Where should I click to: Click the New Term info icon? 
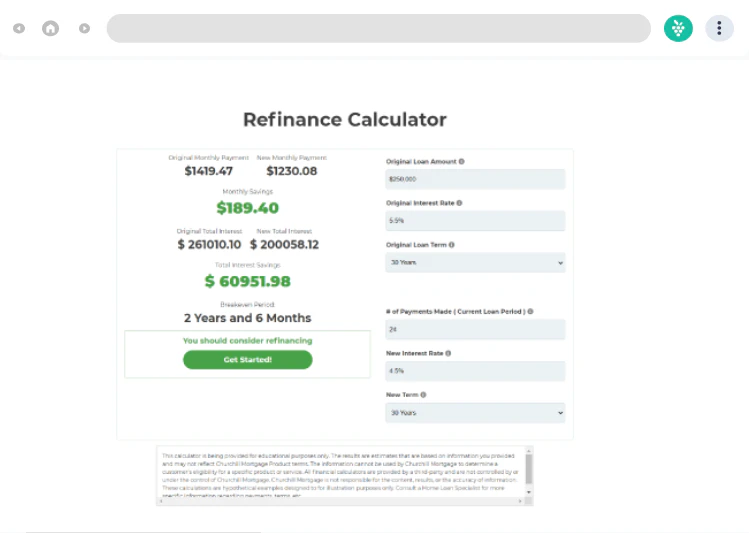(x=424, y=395)
